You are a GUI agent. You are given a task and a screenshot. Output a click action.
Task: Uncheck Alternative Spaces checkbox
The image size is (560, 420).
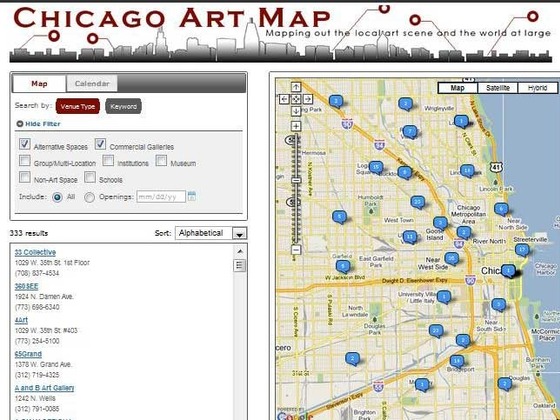click(x=25, y=144)
